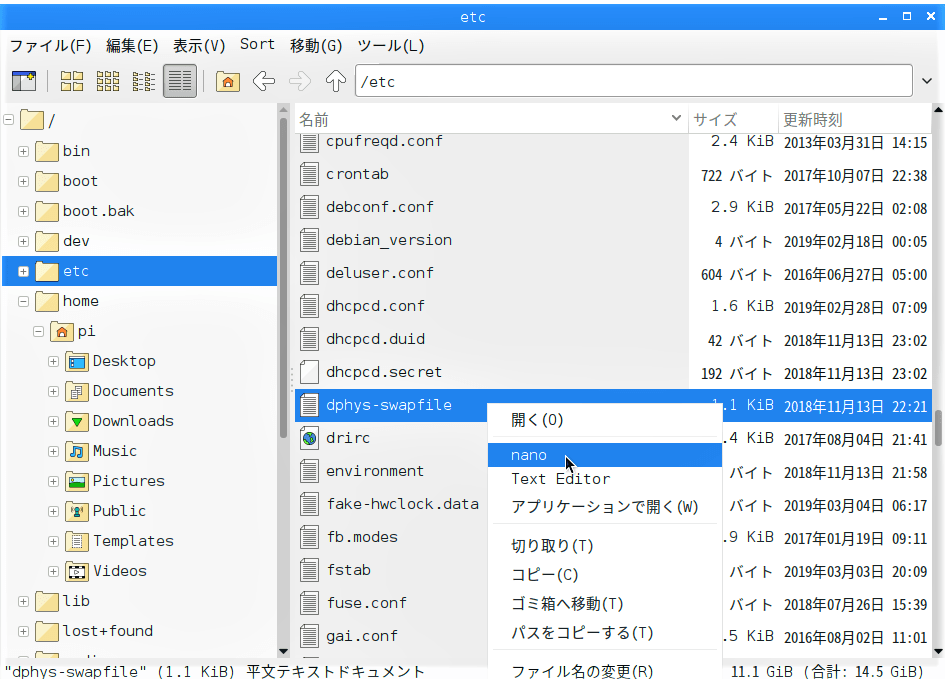Select the pi home folder icon
945x683 pixels.
tap(61, 331)
